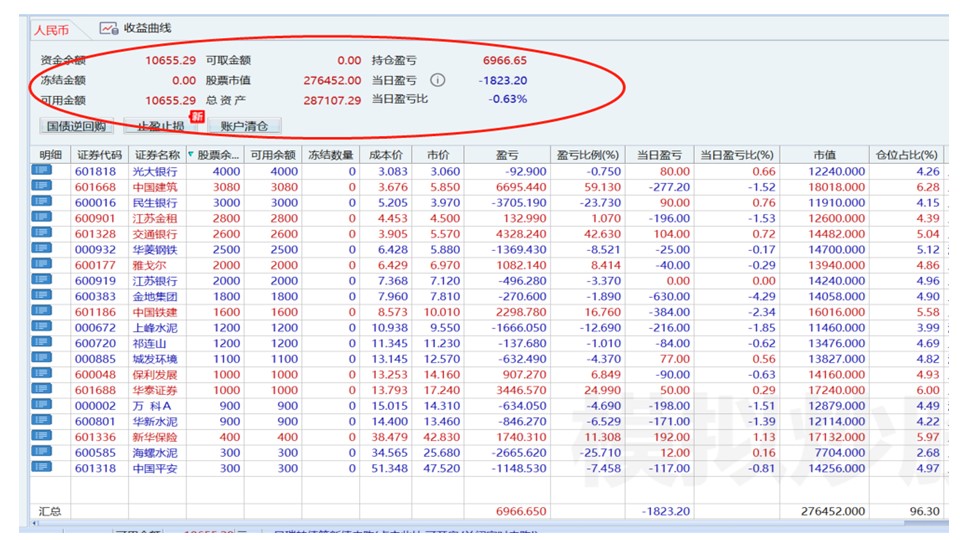Select stock name 华泰证券
This screenshot has height=540, width=960.
coord(155,390)
